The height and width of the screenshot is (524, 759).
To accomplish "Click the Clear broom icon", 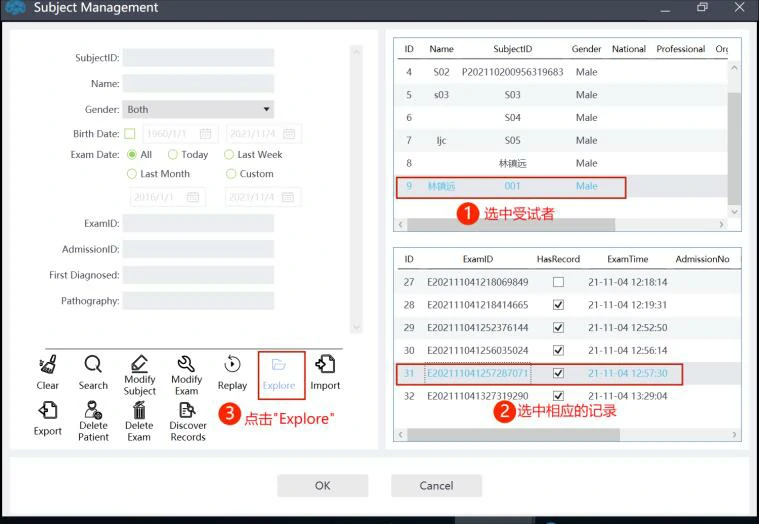I will 47,365.
